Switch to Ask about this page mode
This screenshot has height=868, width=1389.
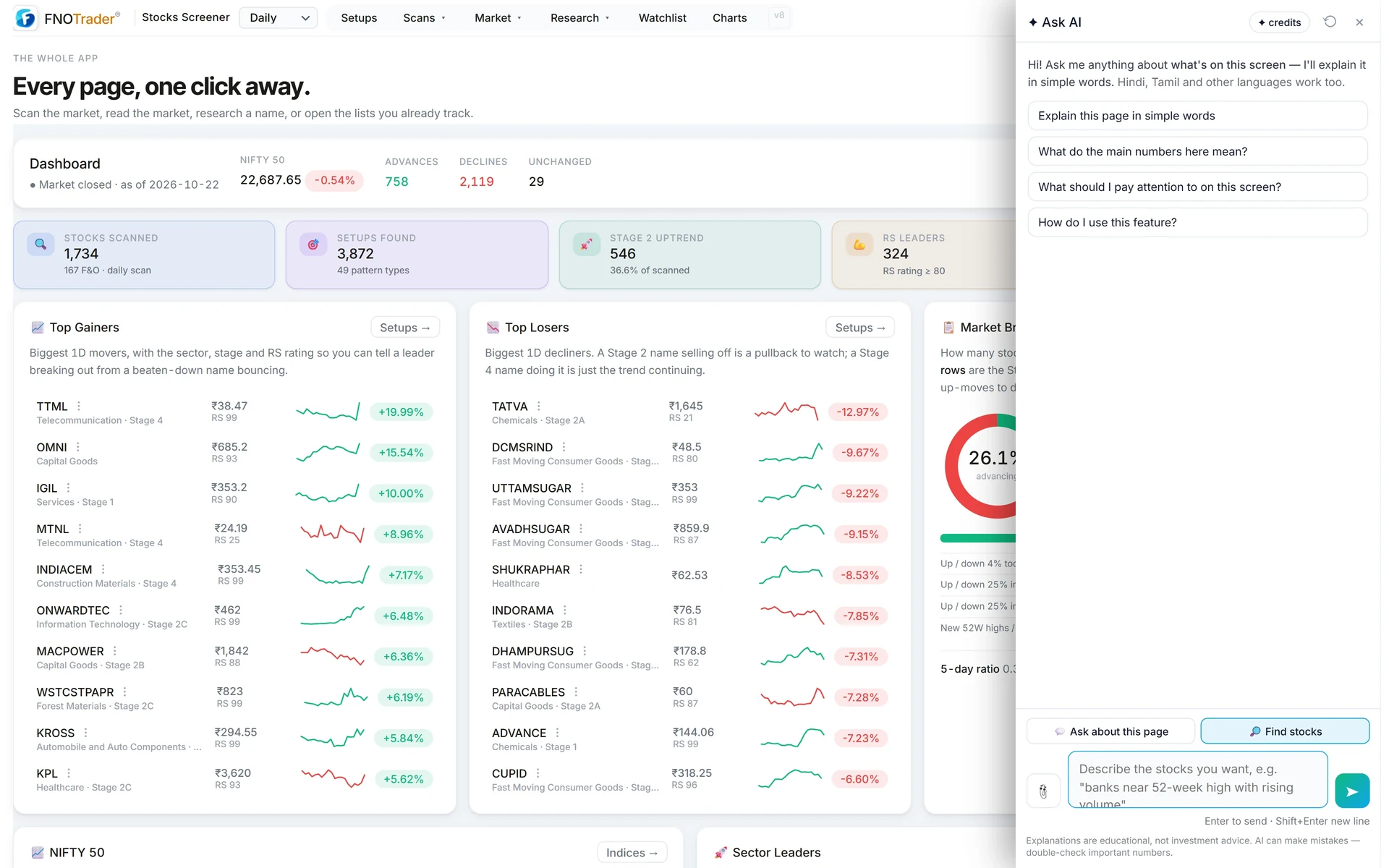pos(1110,731)
